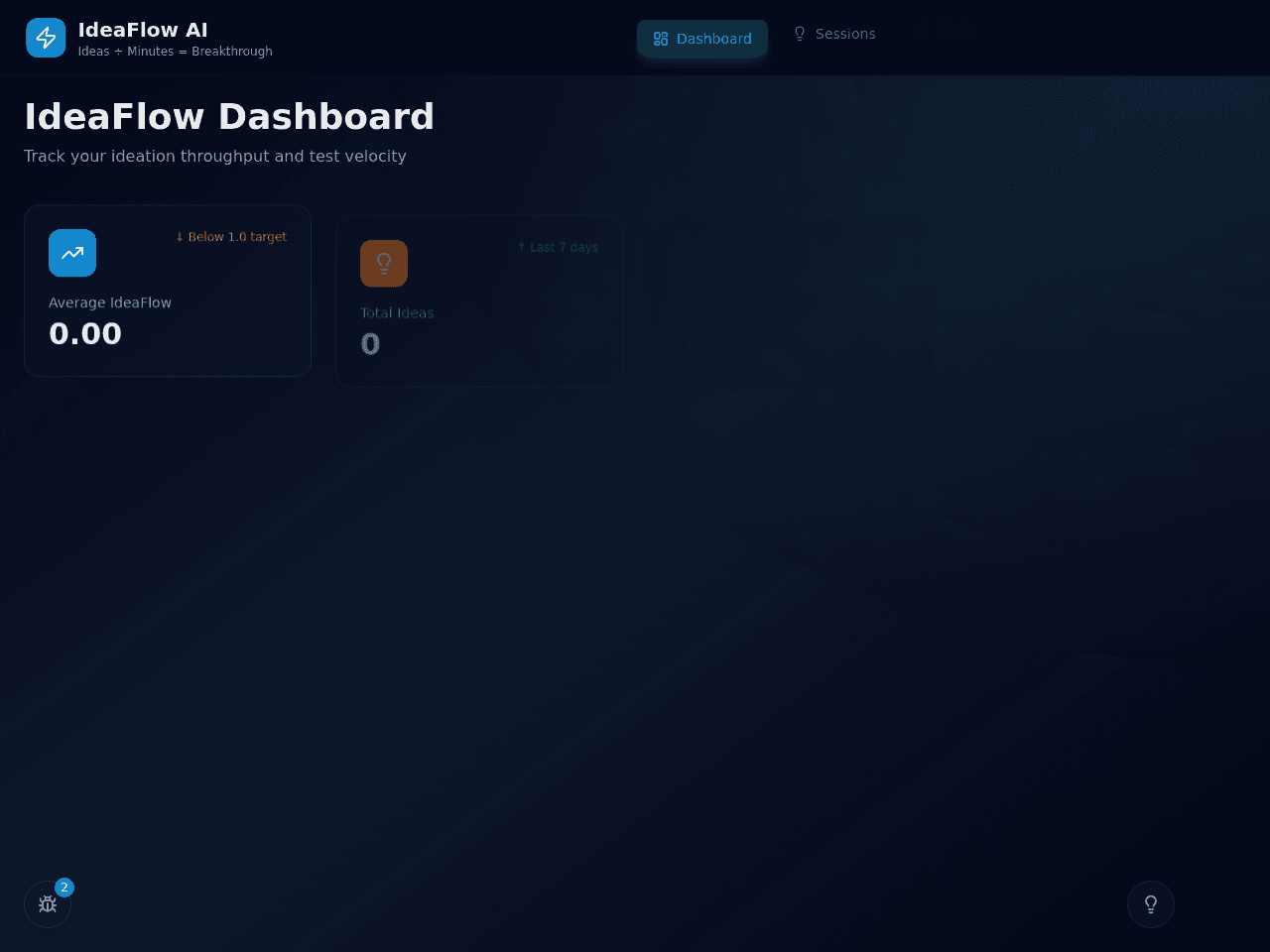Click the "IdeaFlow AI" app title
The height and width of the screenshot is (952, 1270).
click(x=143, y=30)
